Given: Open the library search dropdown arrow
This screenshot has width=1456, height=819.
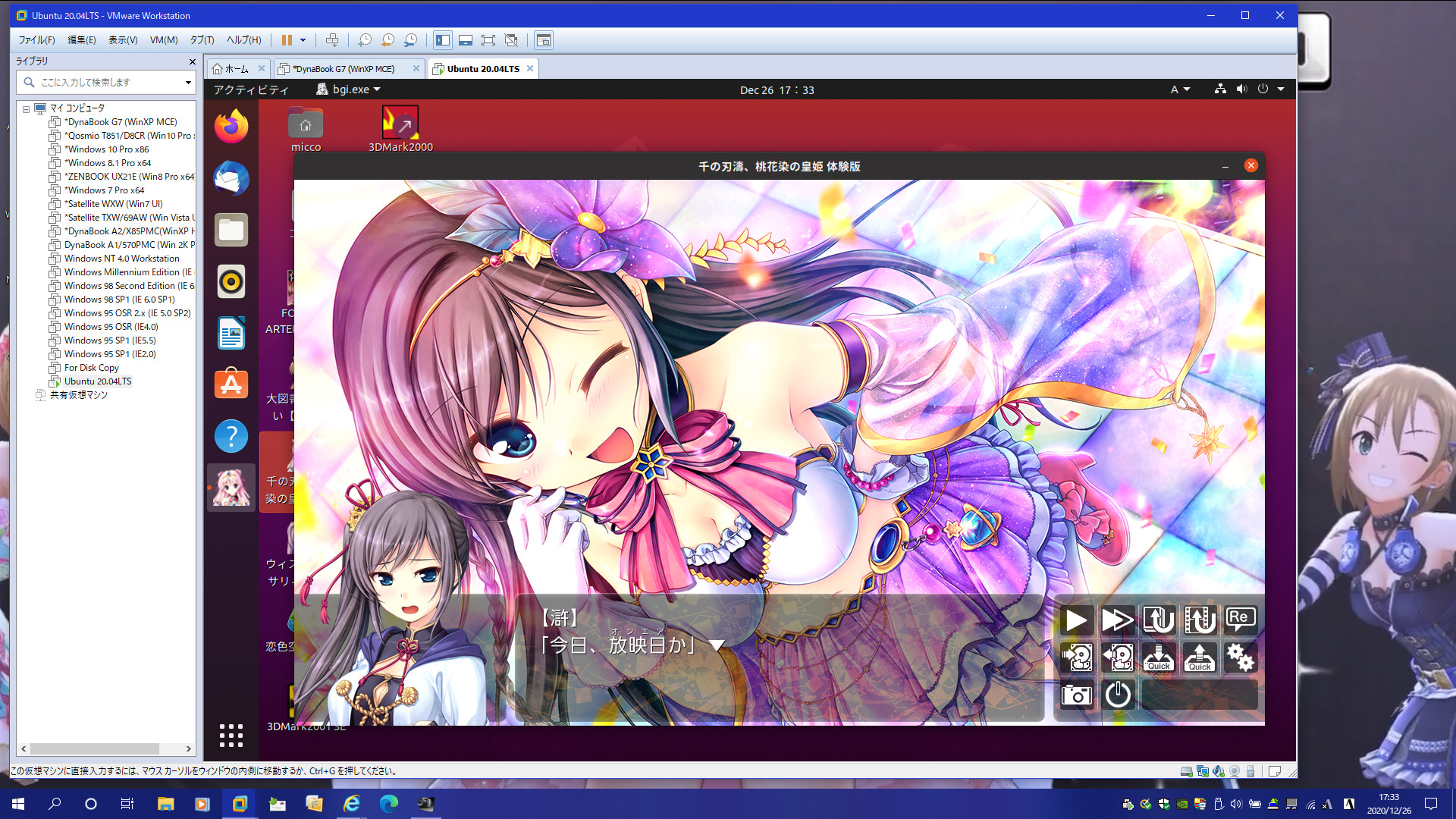Looking at the screenshot, I should tap(188, 82).
